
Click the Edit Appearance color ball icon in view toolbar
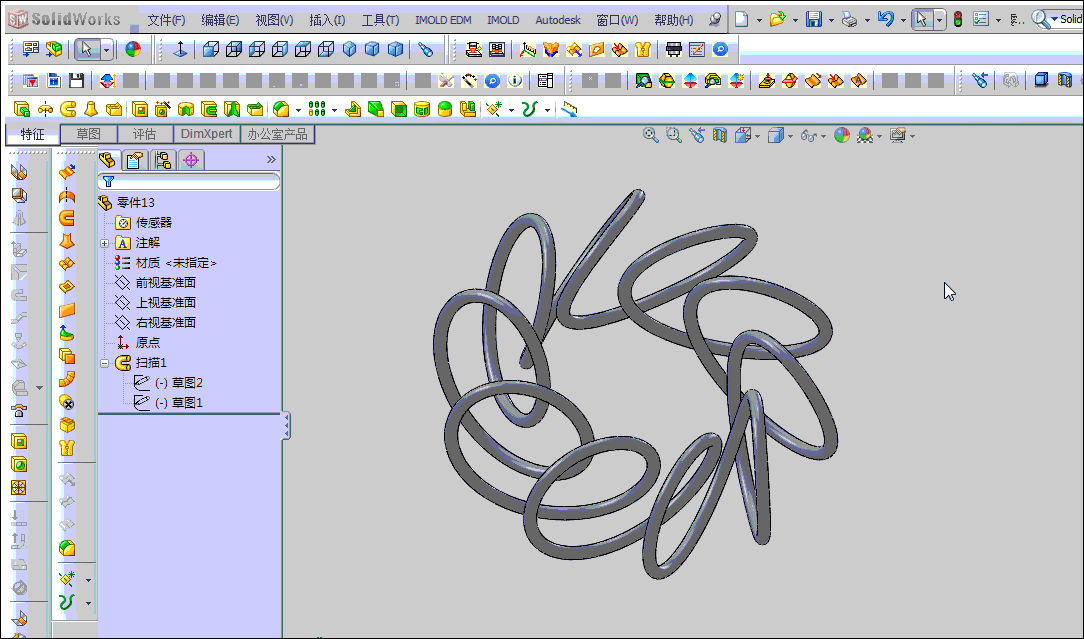click(x=841, y=135)
